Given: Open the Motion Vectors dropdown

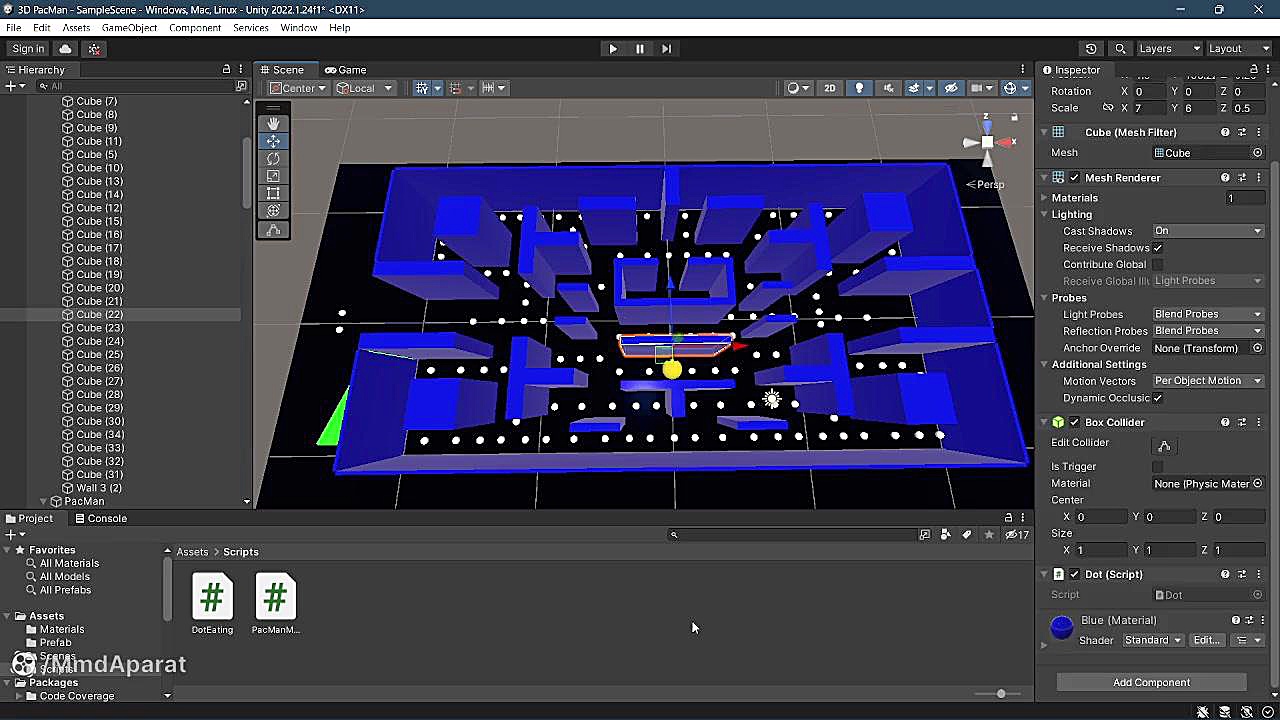Looking at the screenshot, I should pos(1208,381).
